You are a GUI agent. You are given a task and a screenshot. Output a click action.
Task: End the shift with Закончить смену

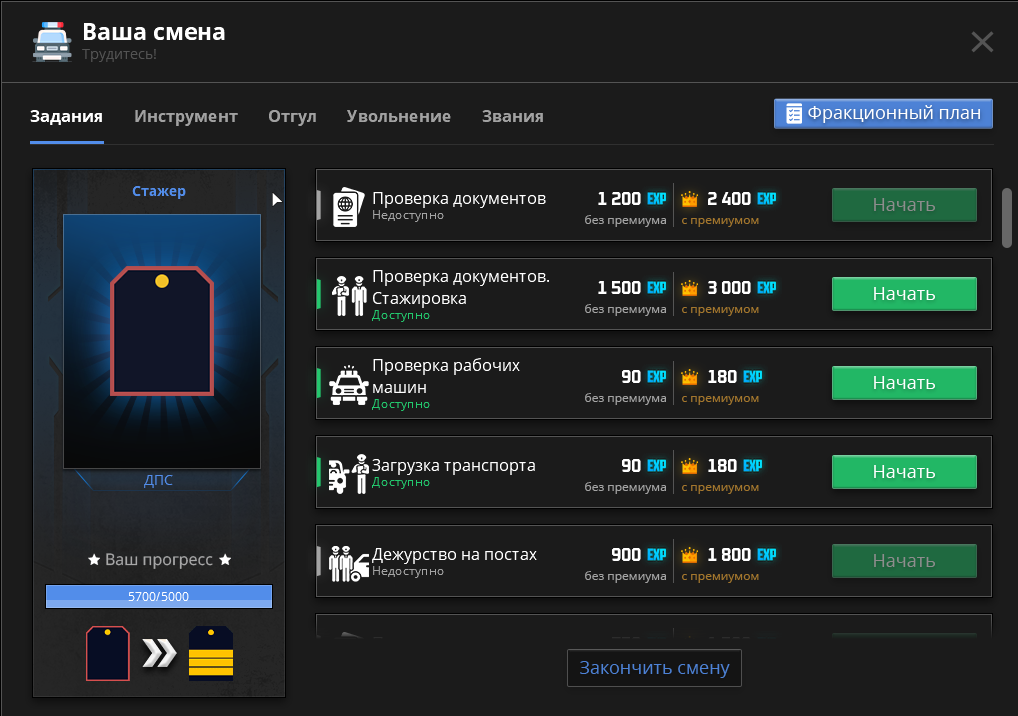654,668
